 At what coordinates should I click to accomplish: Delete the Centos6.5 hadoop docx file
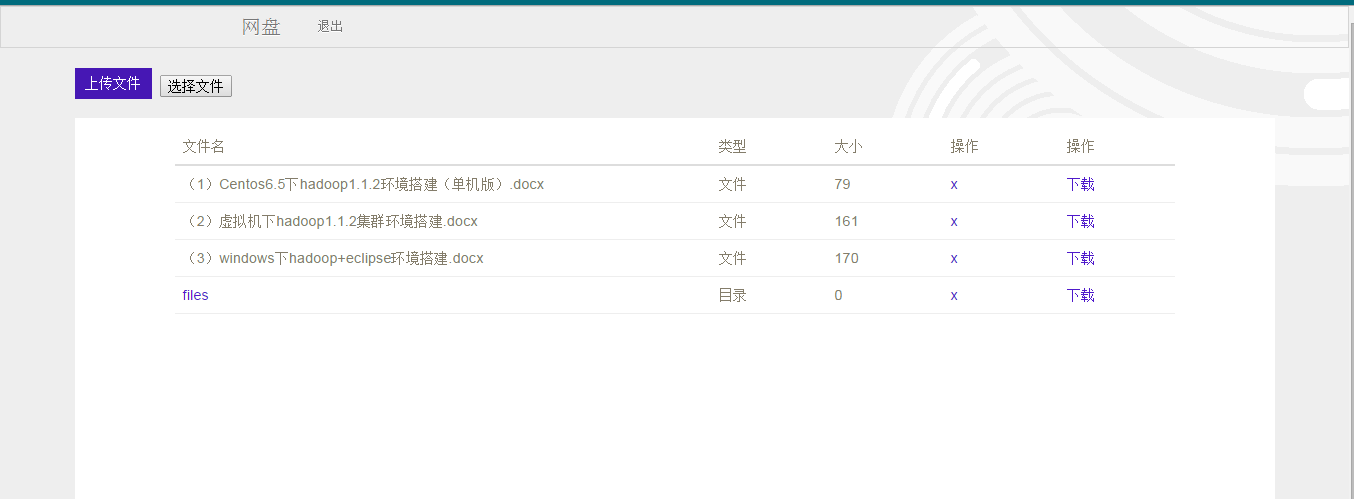(x=954, y=184)
